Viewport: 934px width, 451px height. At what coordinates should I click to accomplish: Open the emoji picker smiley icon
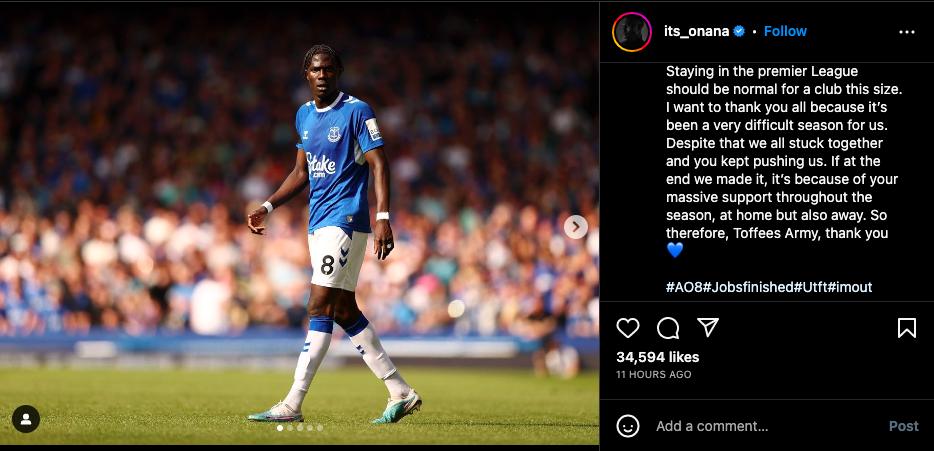(628, 426)
